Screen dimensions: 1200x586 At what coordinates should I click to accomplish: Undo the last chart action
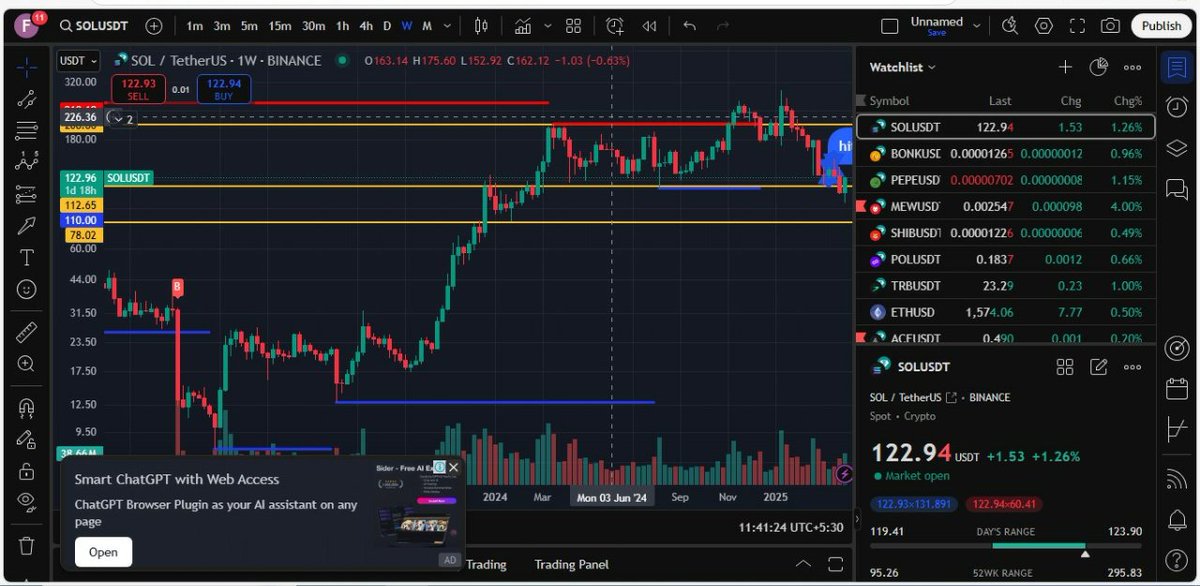click(690, 26)
